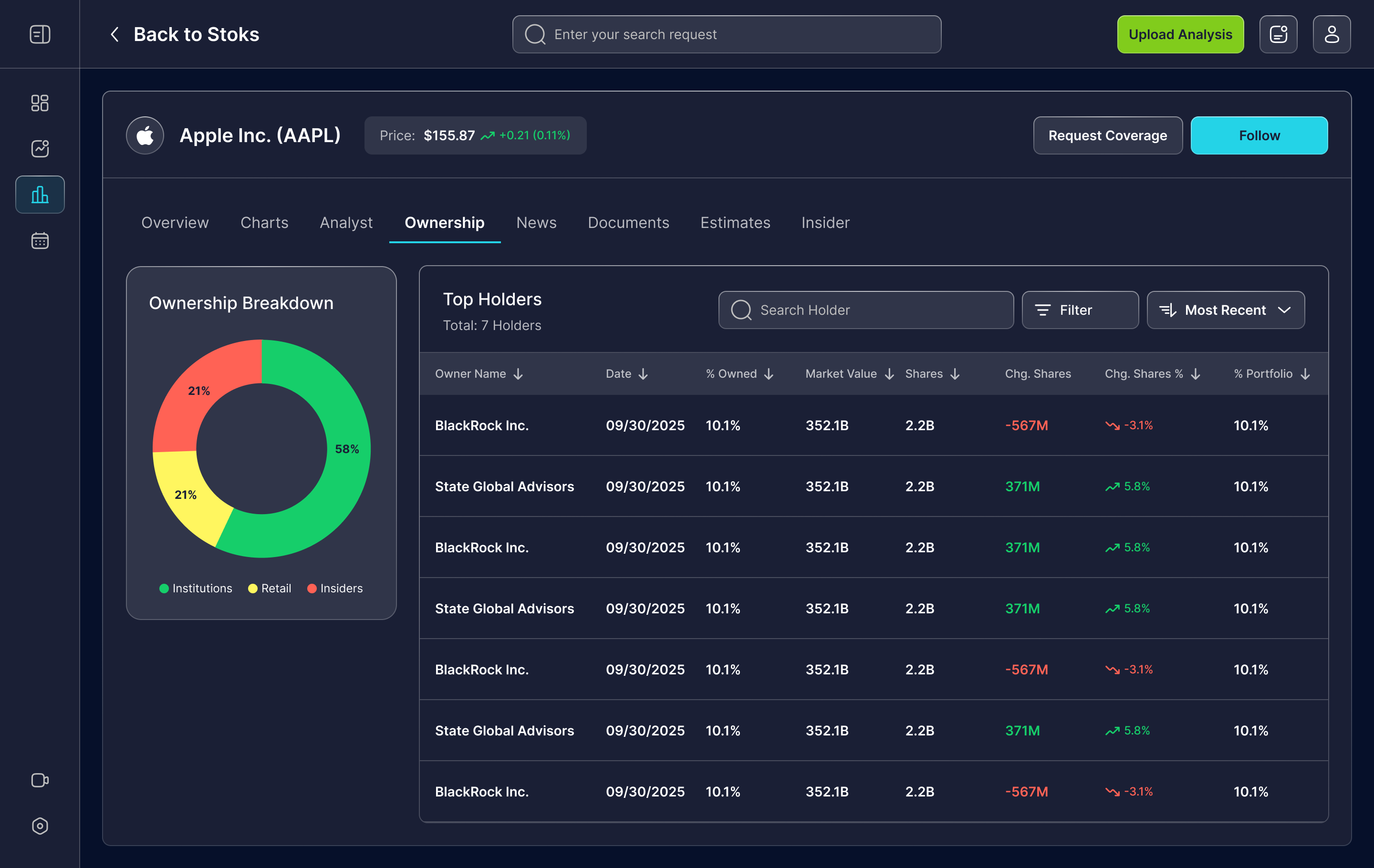
Task: Sort by Owner Name column arrow
Action: point(518,374)
